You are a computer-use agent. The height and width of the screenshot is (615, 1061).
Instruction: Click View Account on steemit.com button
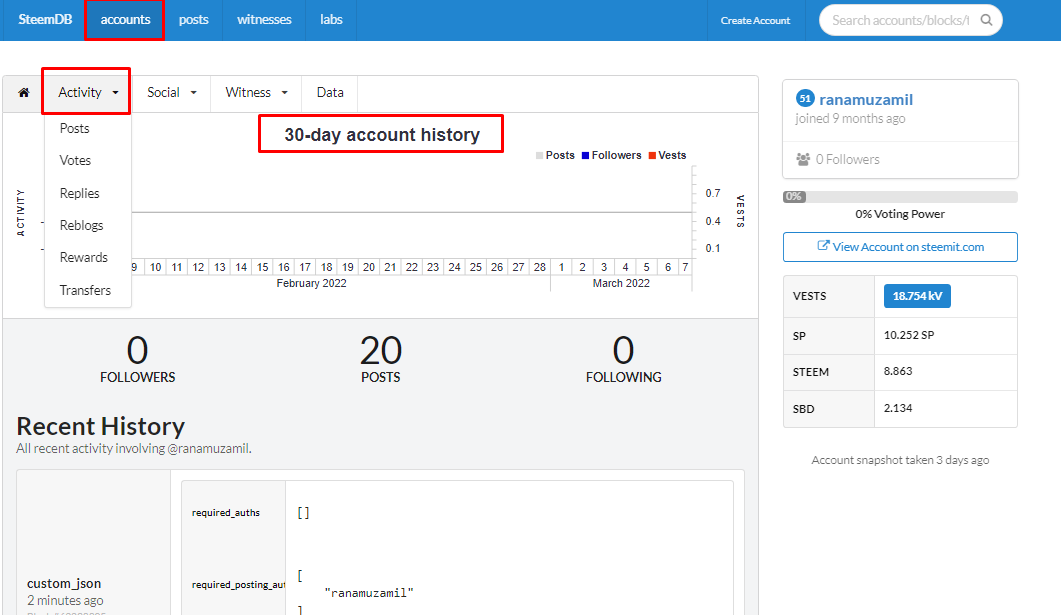(900, 247)
